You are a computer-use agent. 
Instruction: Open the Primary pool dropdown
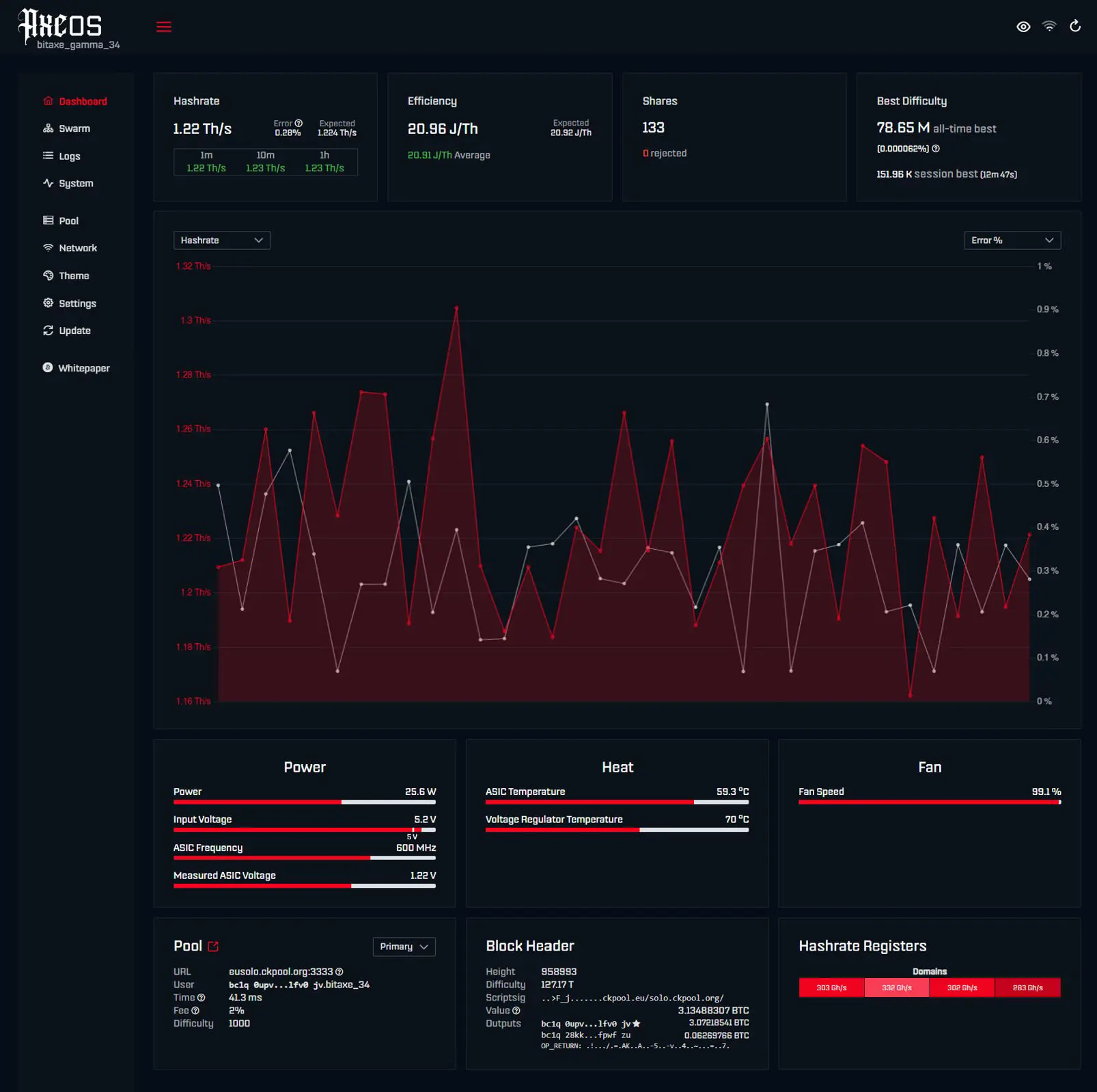pos(404,947)
